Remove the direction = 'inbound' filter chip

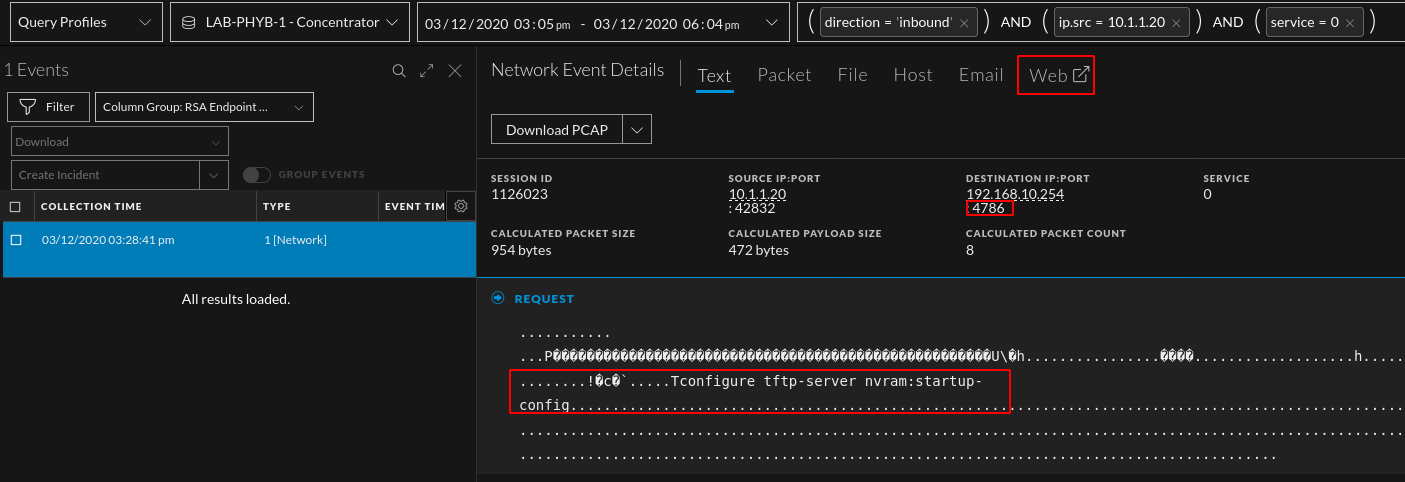click(964, 22)
